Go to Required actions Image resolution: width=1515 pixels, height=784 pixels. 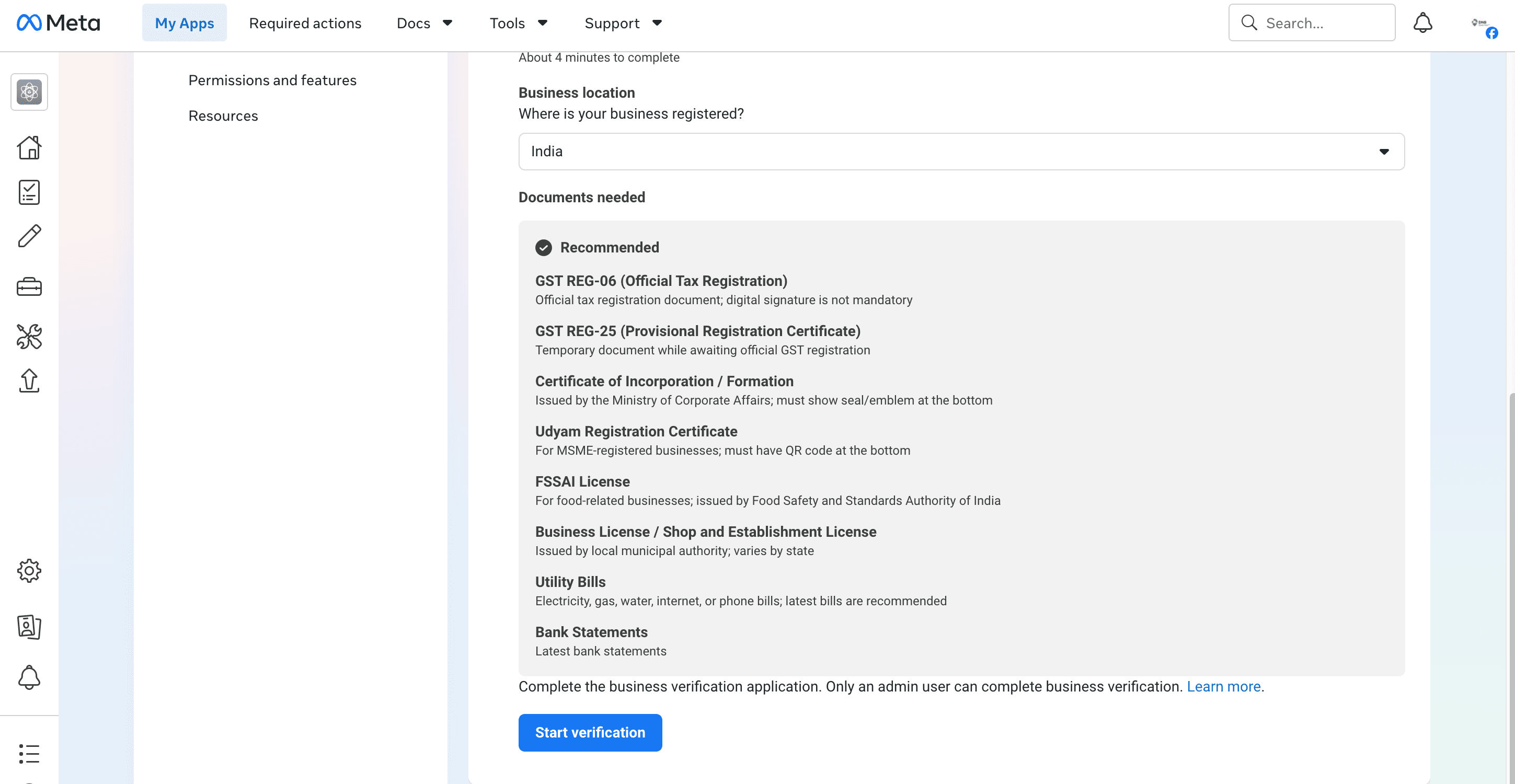[x=305, y=23]
